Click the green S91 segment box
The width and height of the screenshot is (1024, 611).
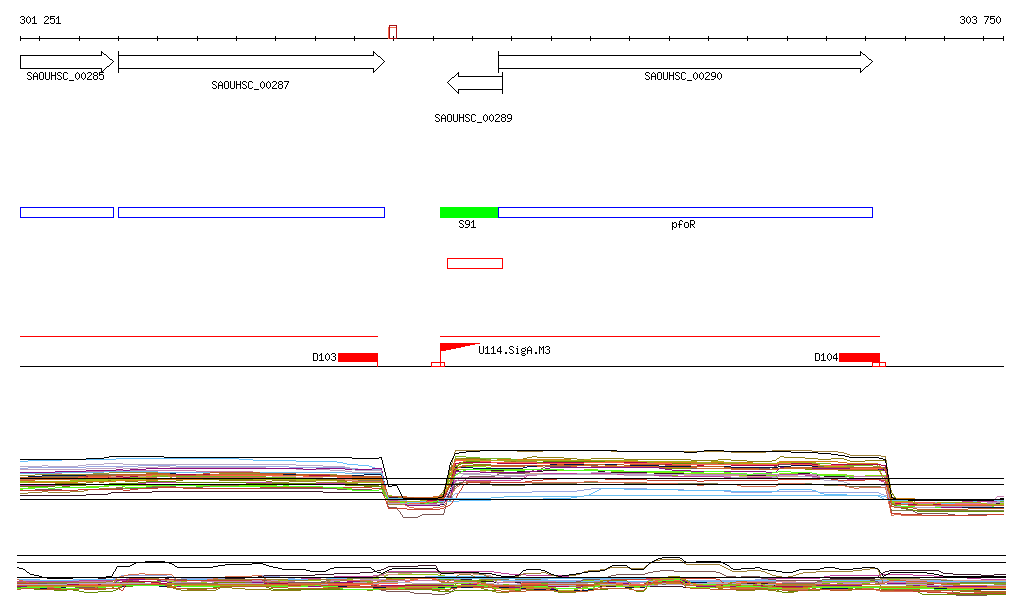[468, 212]
